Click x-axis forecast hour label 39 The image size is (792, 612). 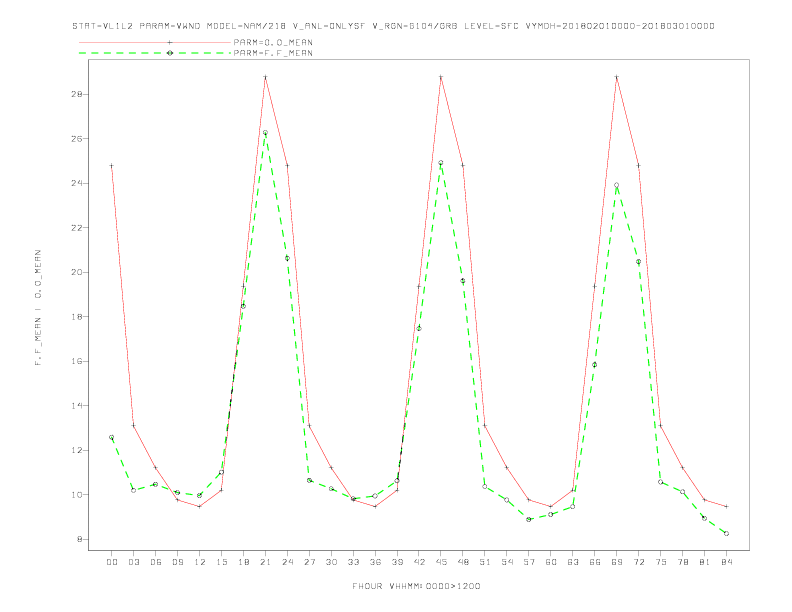397,562
